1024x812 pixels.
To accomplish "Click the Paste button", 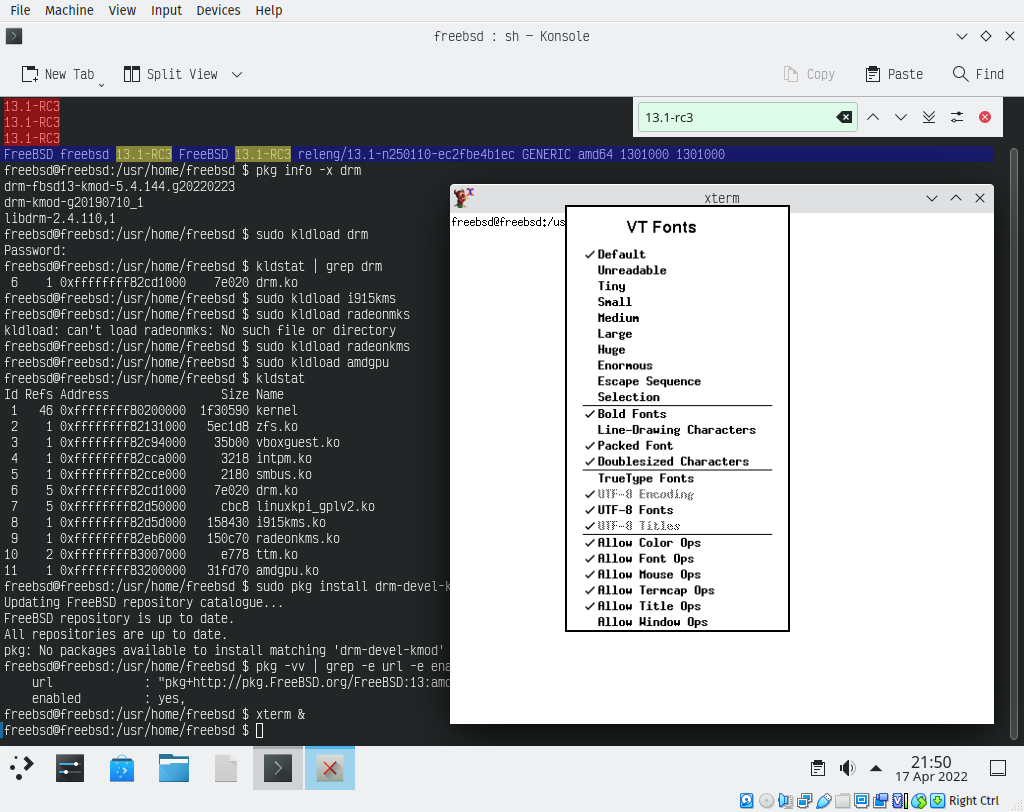I will coord(893,74).
